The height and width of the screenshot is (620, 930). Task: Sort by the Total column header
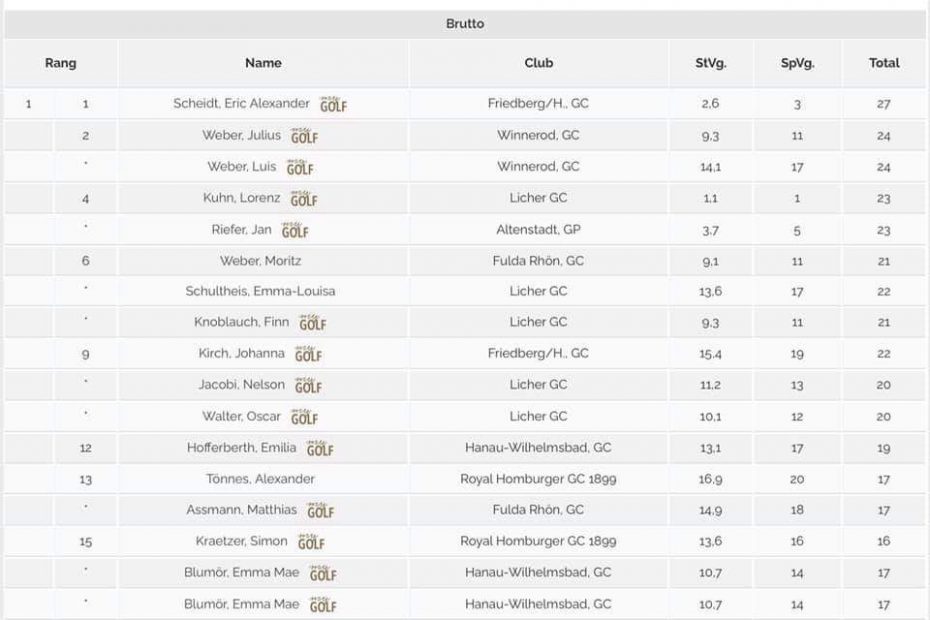884,63
